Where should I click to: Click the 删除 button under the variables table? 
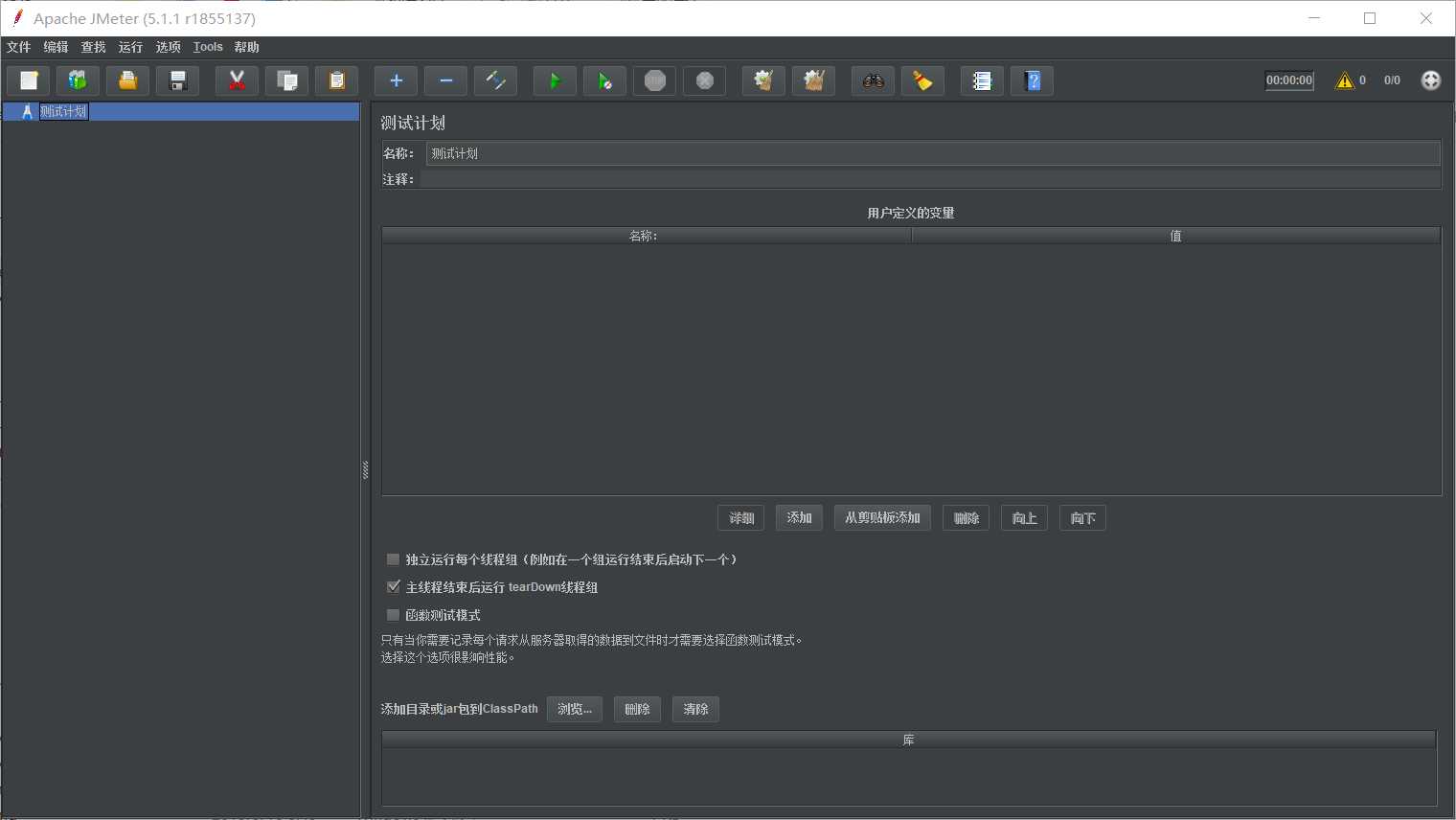pyautogui.click(x=967, y=518)
